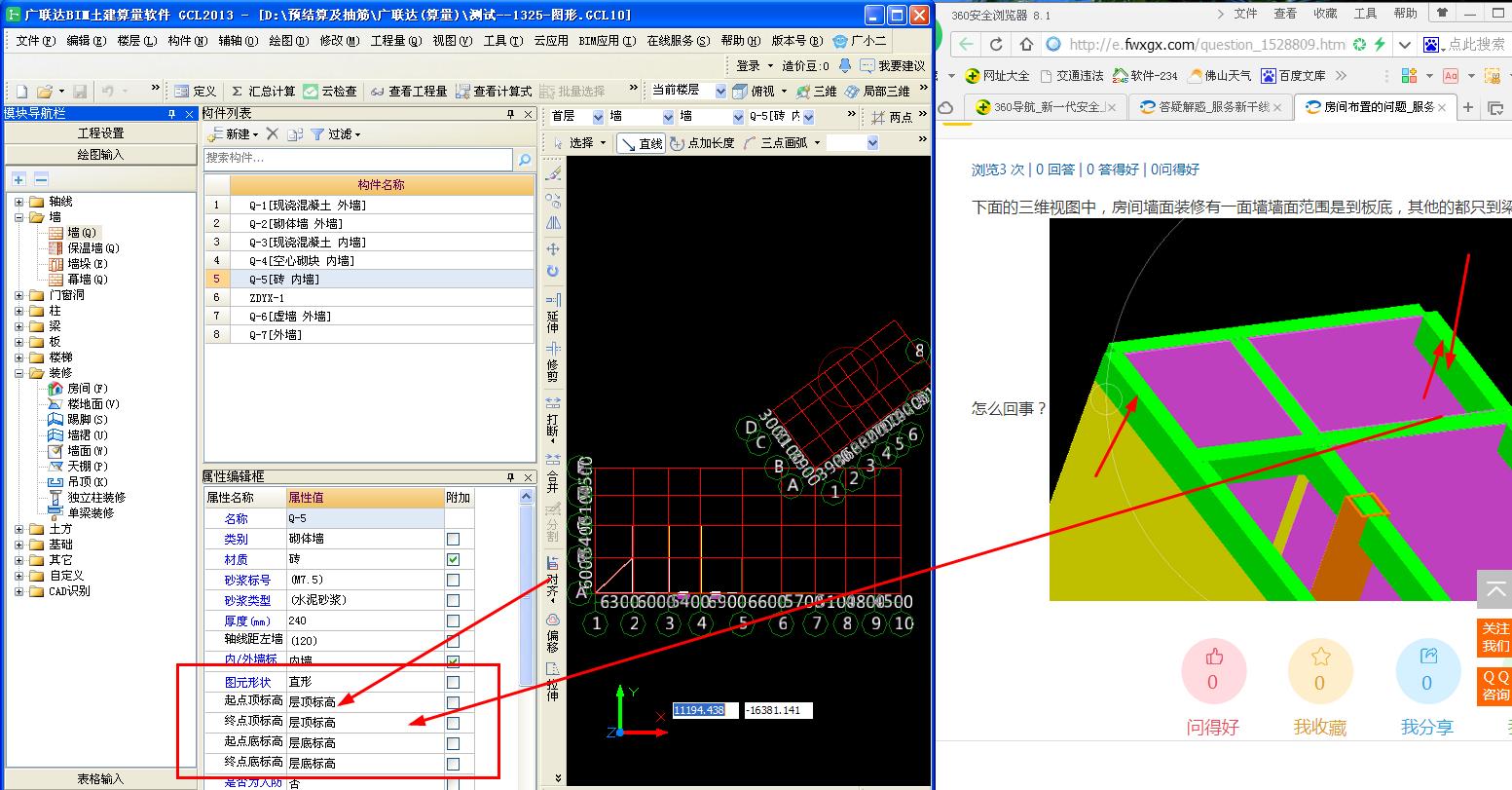The width and height of the screenshot is (1512, 790).
Task: Open the 当前楼层 dropdown
Action: pos(720,91)
